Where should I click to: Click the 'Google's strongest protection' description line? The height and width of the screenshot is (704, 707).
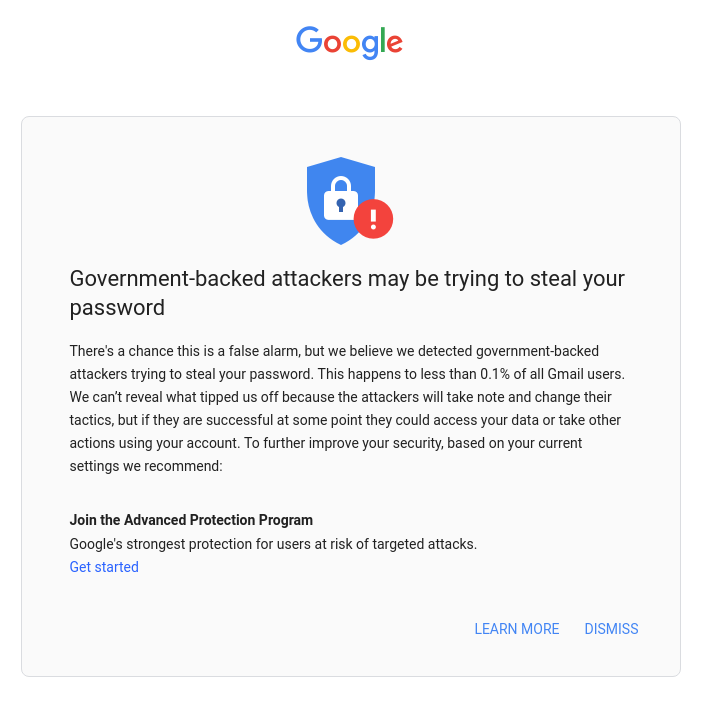pyautogui.click(x=273, y=544)
